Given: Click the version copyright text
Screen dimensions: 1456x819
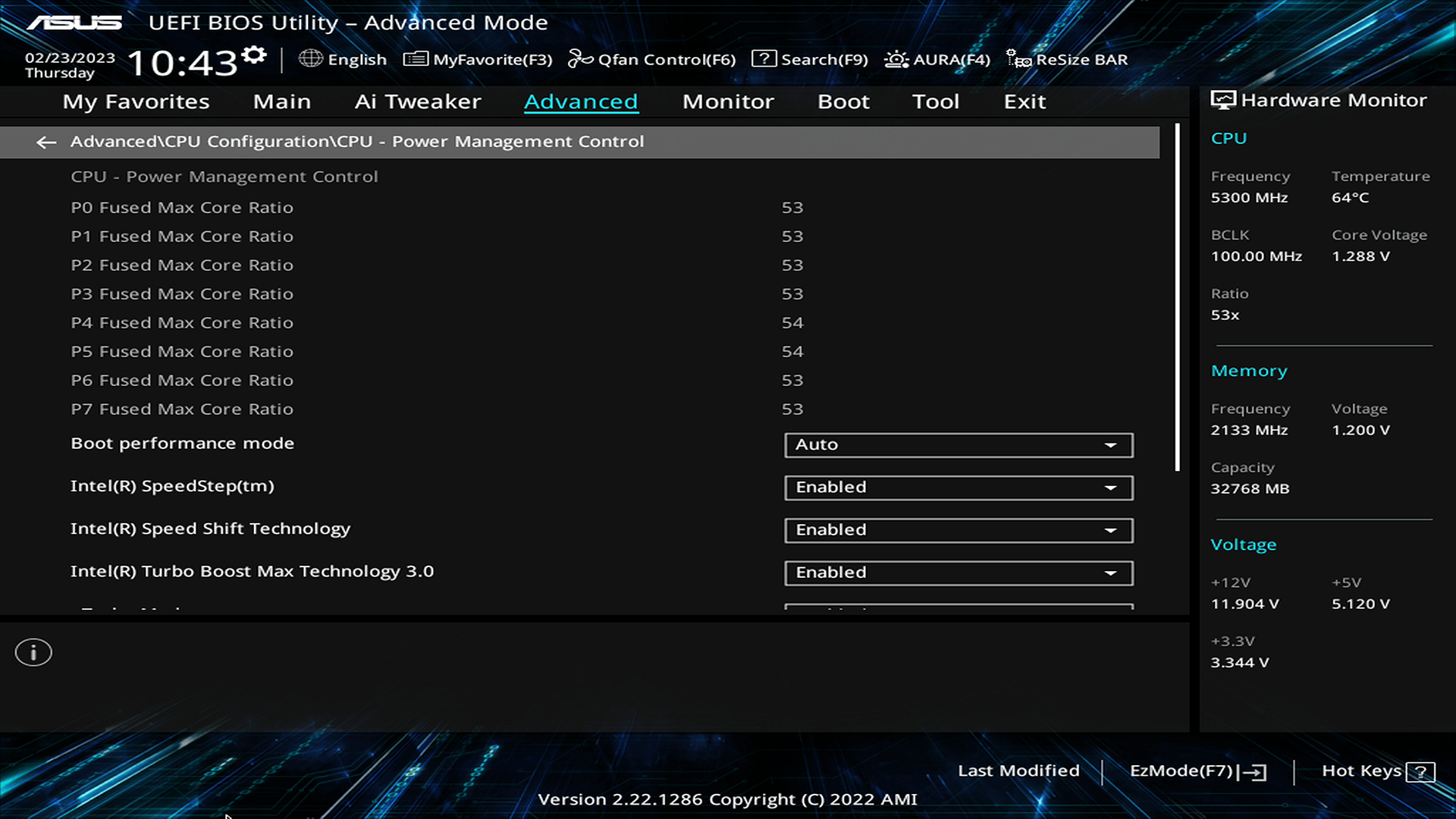Looking at the screenshot, I should point(727,799).
